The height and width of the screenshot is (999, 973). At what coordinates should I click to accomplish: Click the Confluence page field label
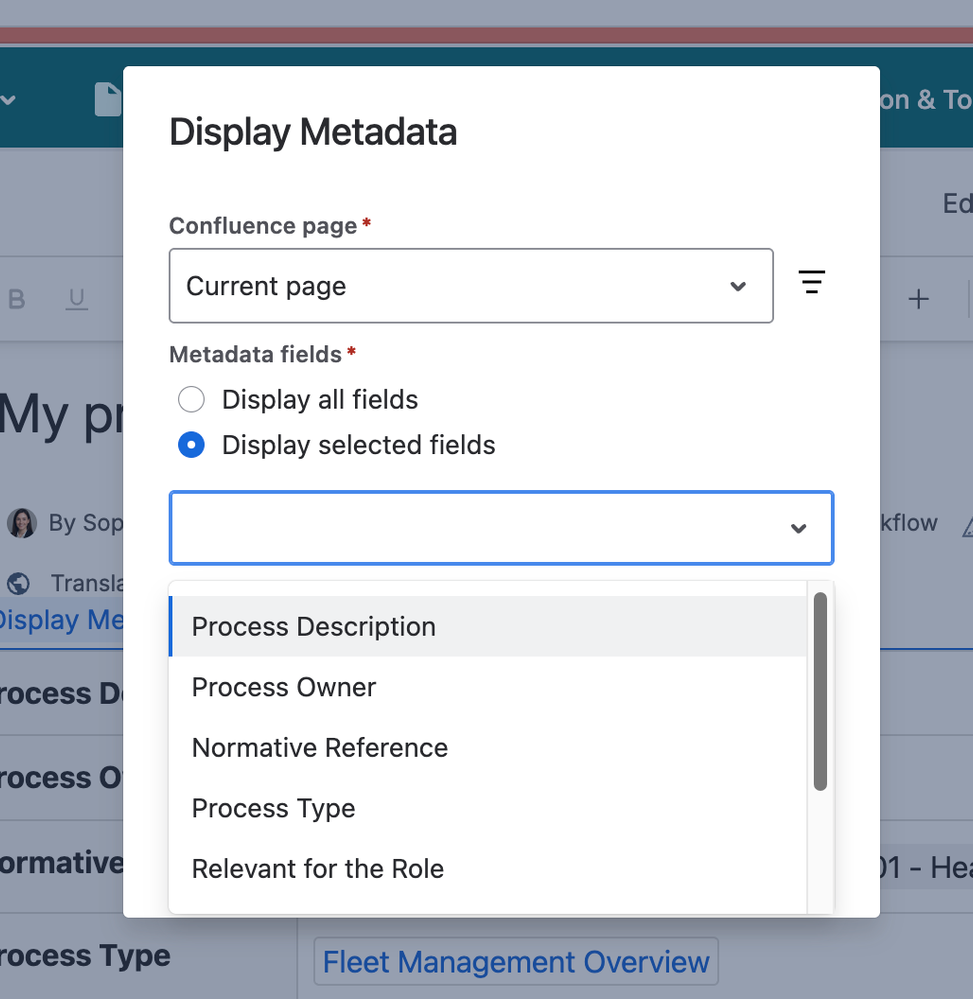[263, 226]
